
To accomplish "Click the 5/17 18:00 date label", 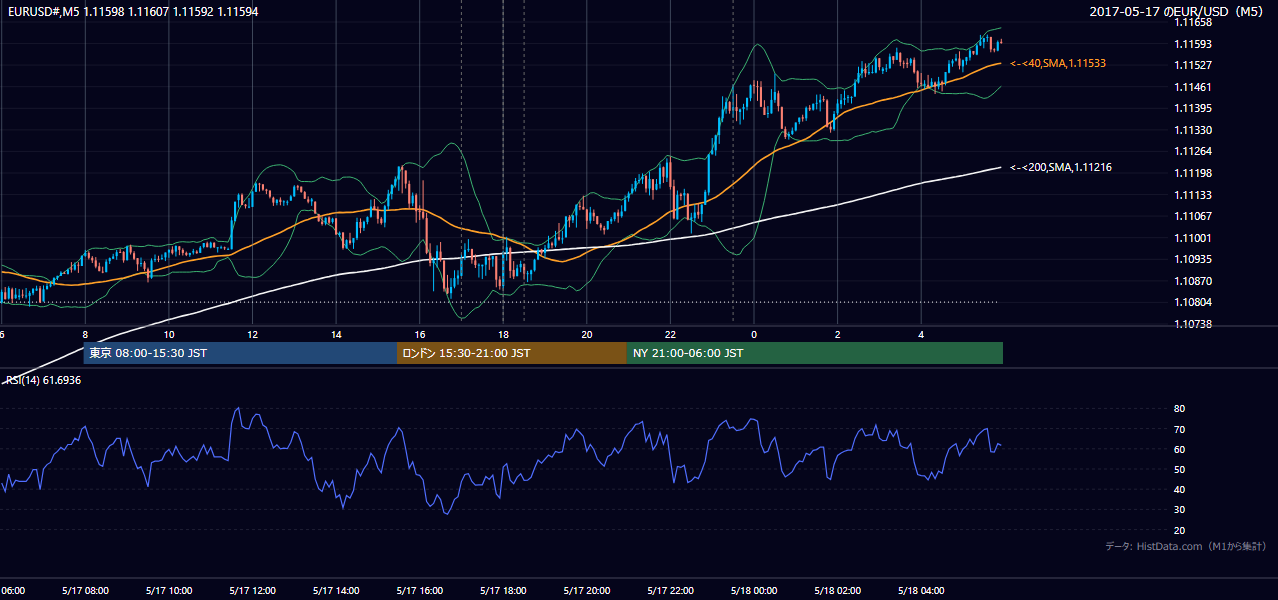I will click(x=503, y=591).
